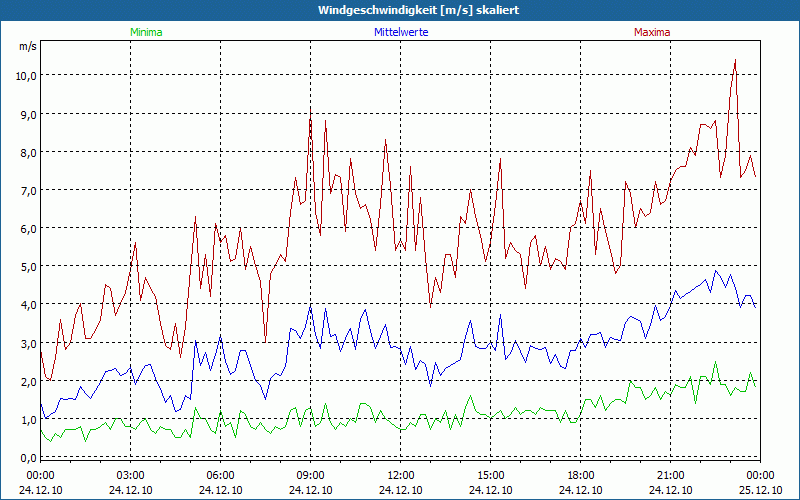This screenshot has height=500, width=800.
Task: Click the red Maxima peak above 10 m/s
Action: pos(735,60)
